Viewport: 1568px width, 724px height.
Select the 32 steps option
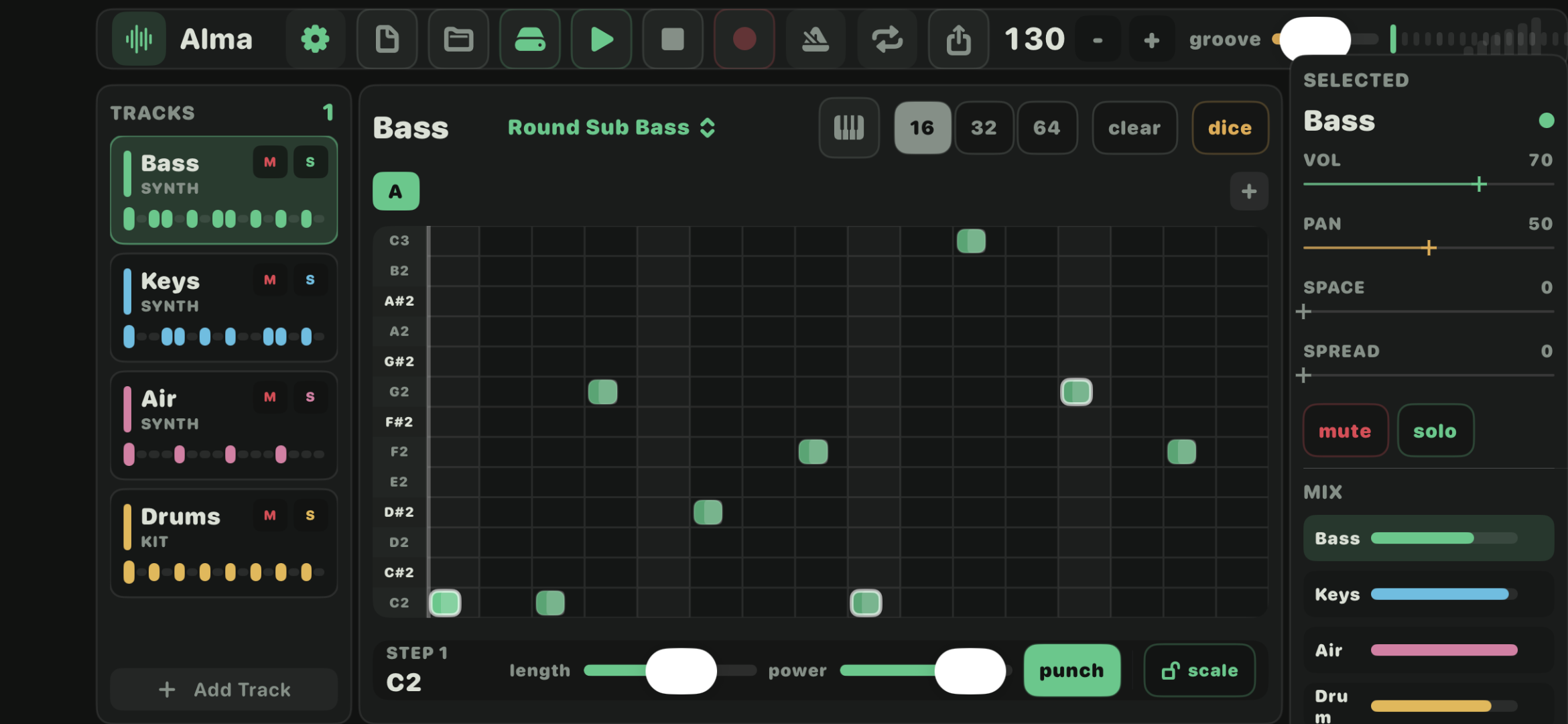983,127
